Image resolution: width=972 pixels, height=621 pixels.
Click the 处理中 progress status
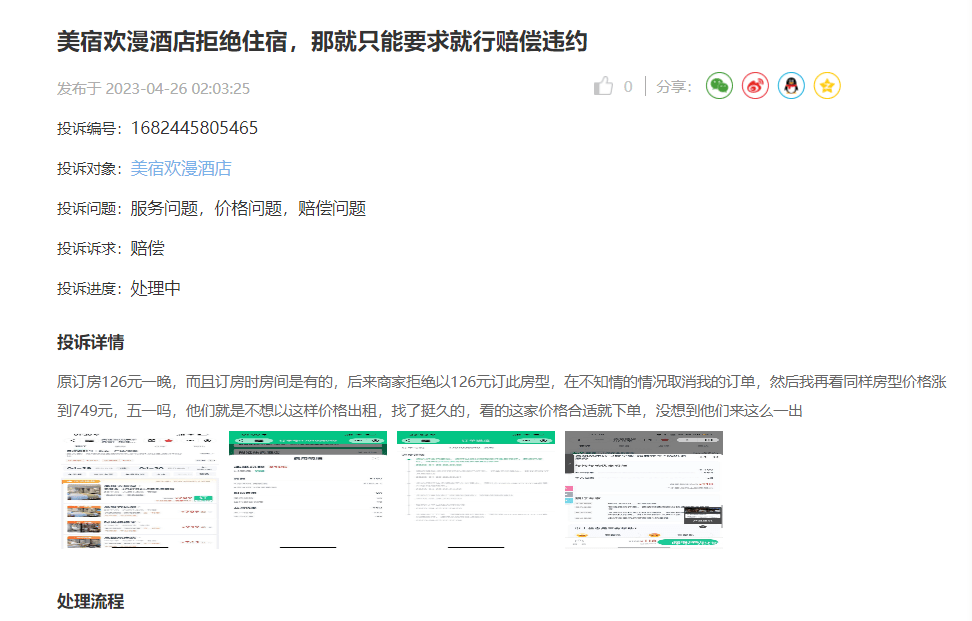[156, 288]
